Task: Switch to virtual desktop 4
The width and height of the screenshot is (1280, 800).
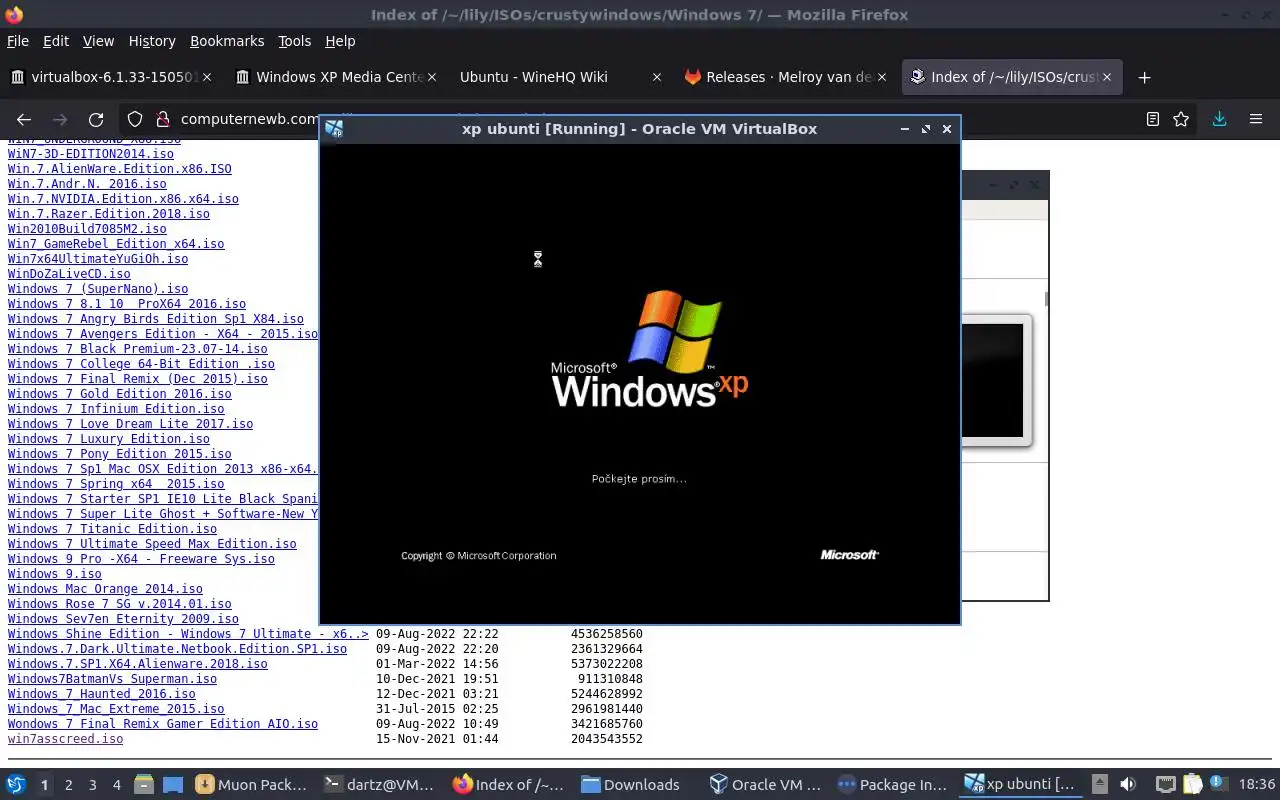Action: pyautogui.click(x=116, y=785)
